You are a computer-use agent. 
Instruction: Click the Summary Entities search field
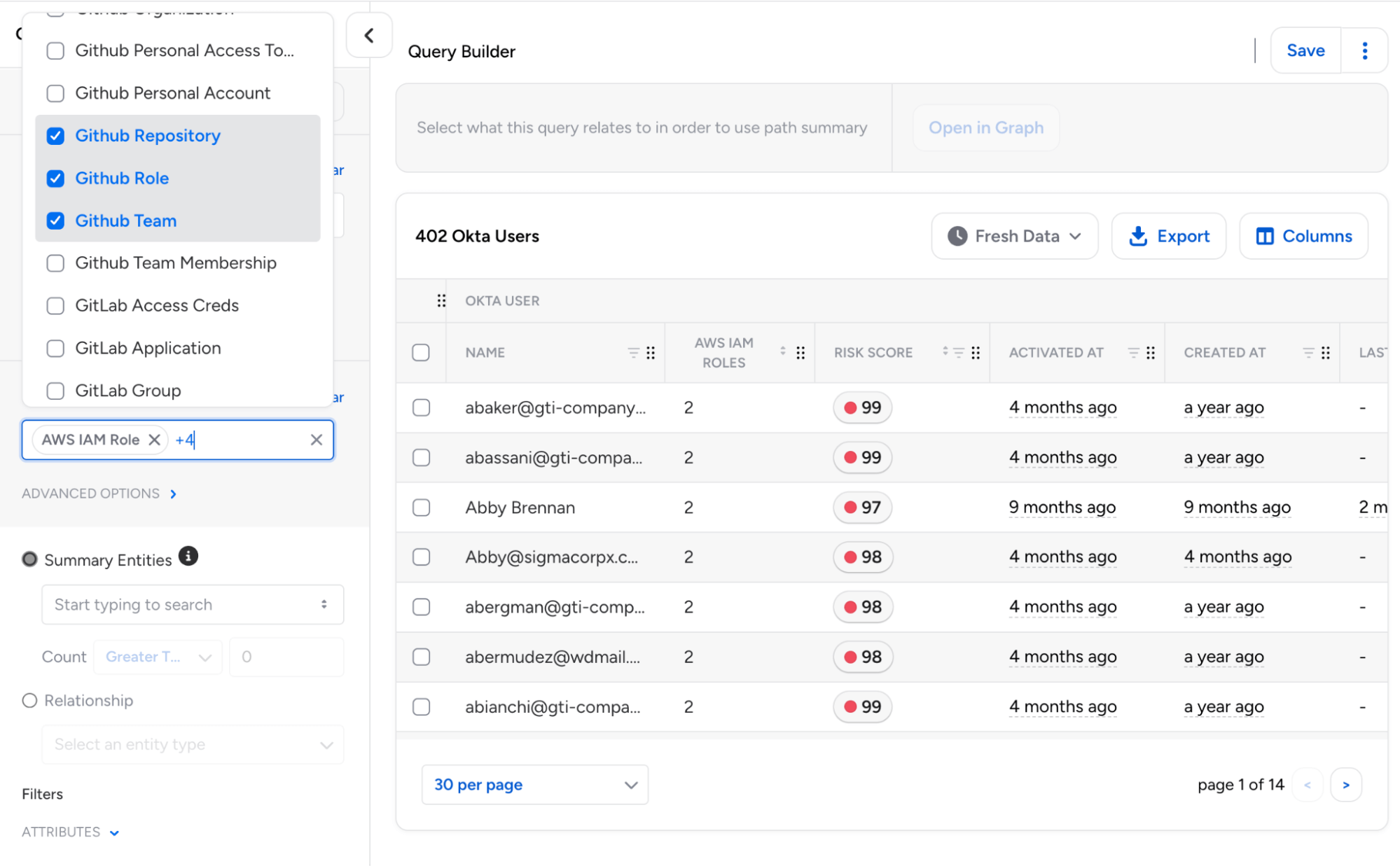coord(183,605)
